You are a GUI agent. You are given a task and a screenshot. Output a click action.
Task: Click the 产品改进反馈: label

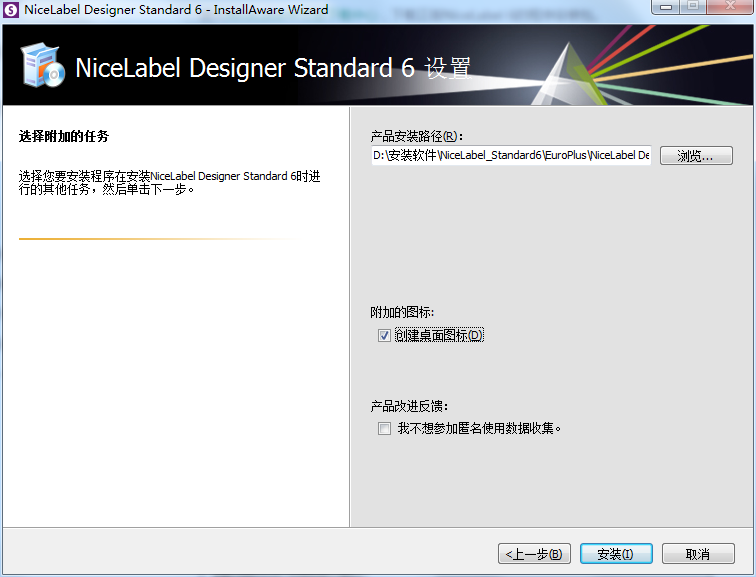[409, 406]
